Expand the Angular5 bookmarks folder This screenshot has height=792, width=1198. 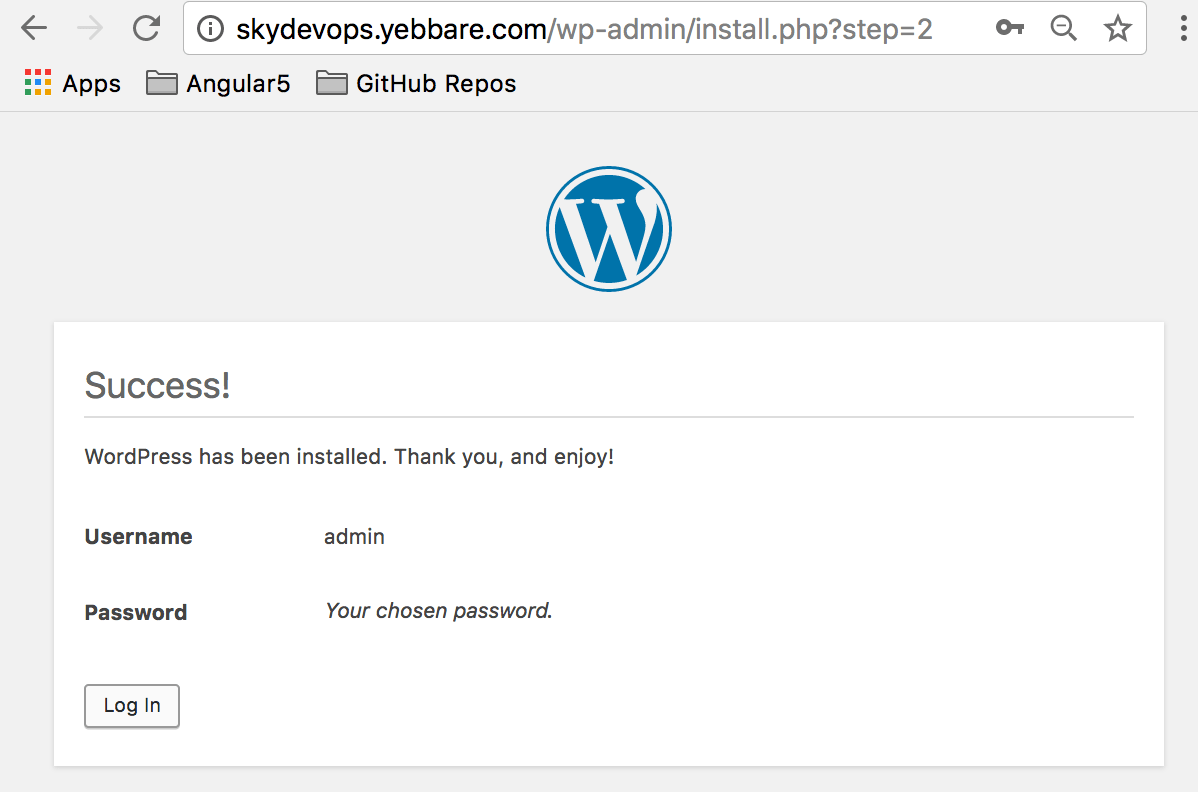tap(218, 83)
